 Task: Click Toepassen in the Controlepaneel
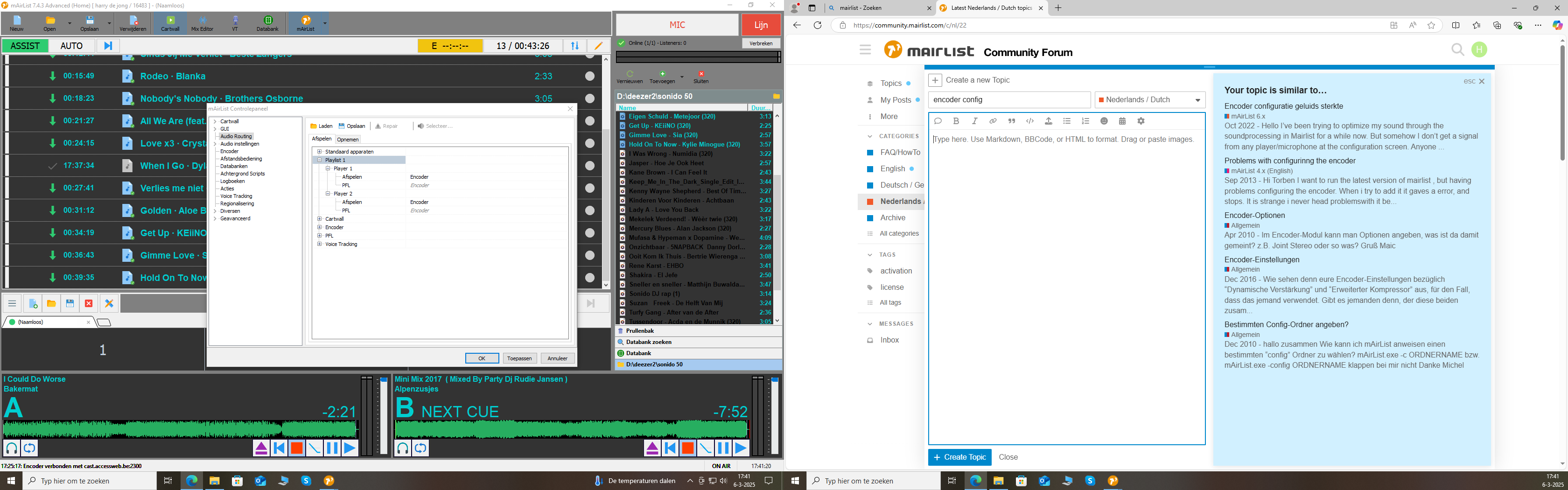519,358
